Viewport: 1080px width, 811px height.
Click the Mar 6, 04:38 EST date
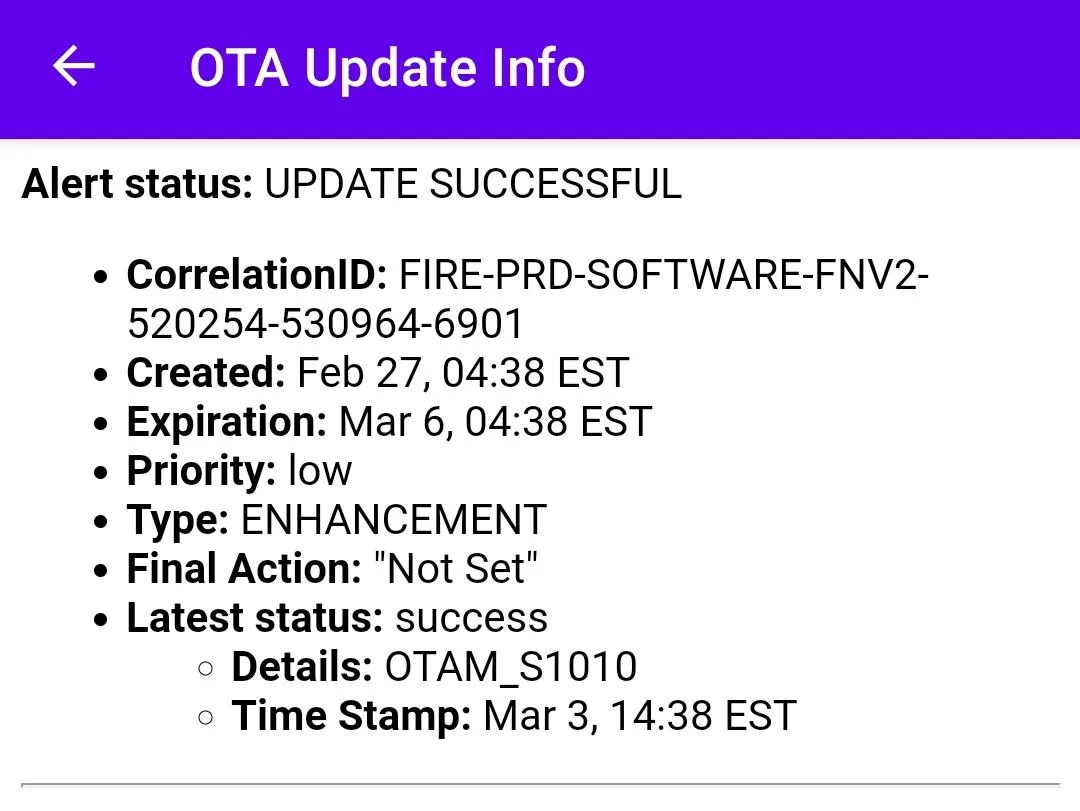coord(495,422)
